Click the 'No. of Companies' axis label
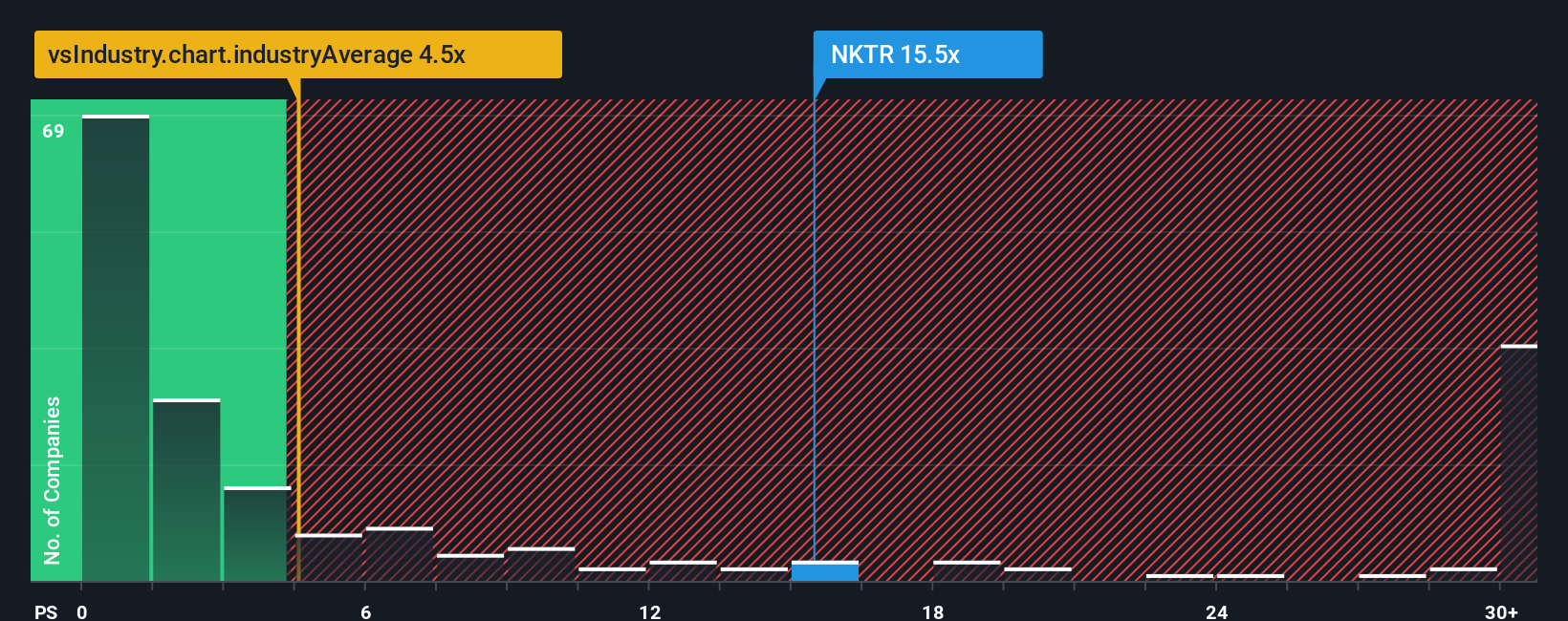Image resolution: width=1568 pixels, height=621 pixels. pos(53,481)
